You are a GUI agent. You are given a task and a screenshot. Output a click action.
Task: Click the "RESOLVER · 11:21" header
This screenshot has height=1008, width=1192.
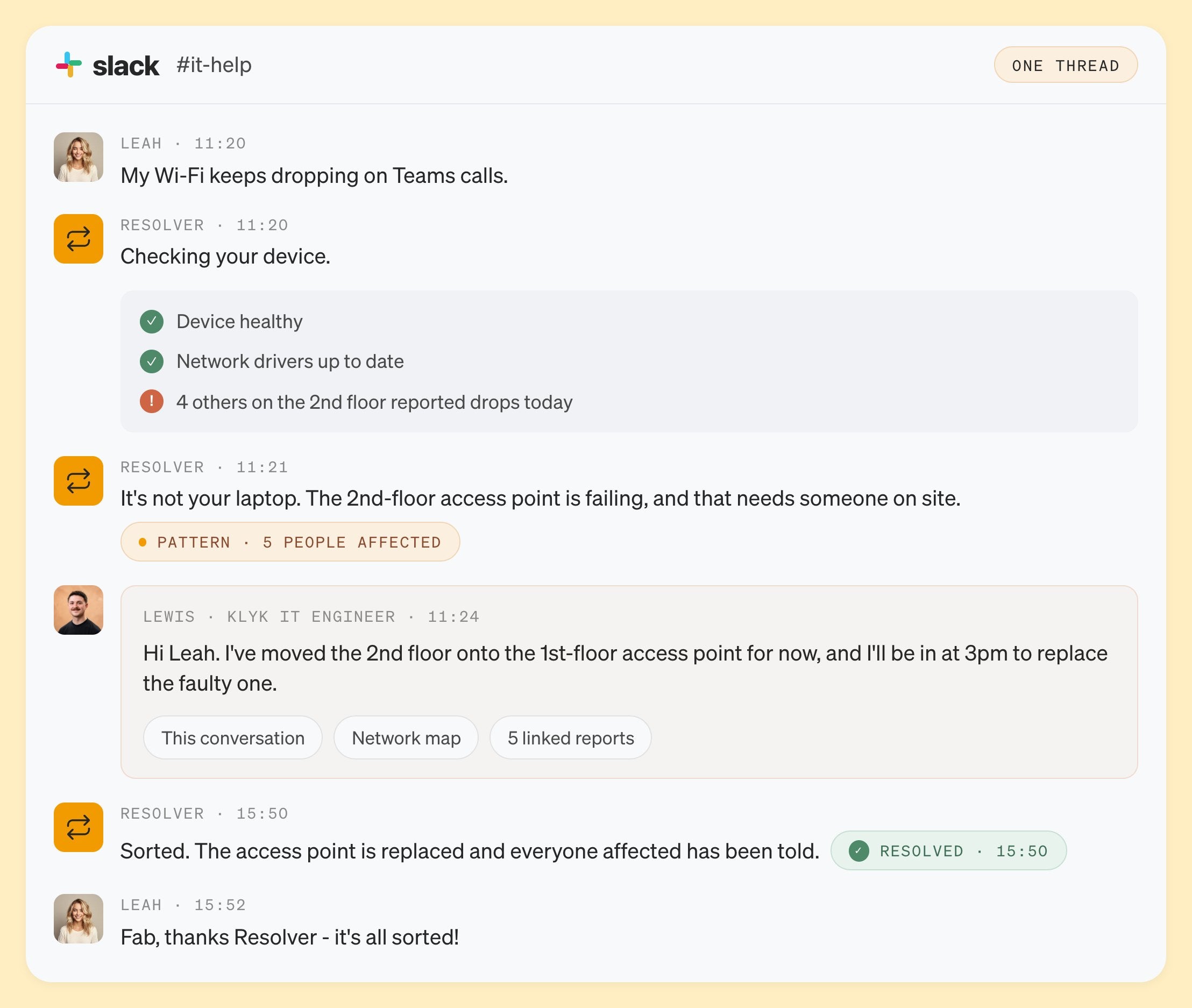coord(204,467)
